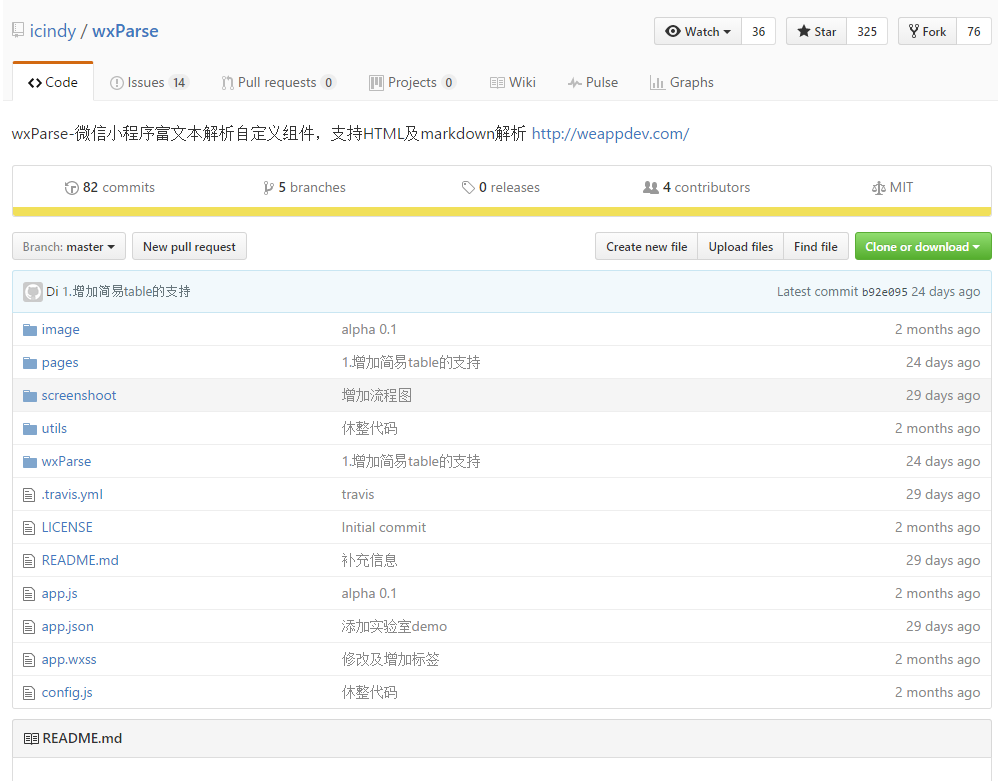
Task: Click the README.md file icon in list
Action: click(29, 561)
